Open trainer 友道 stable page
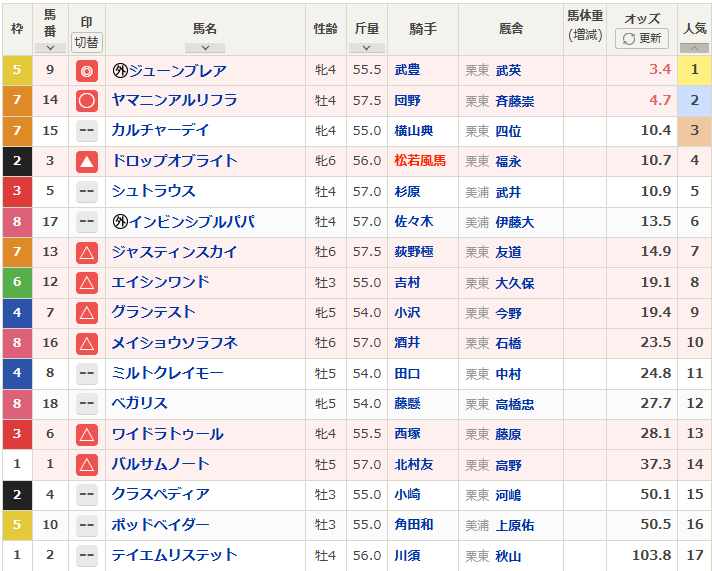This screenshot has height=571, width=712. click(x=508, y=252)
